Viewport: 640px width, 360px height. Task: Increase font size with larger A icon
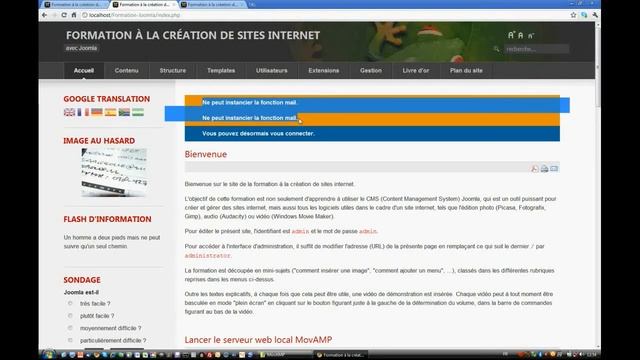coord(511,35)
